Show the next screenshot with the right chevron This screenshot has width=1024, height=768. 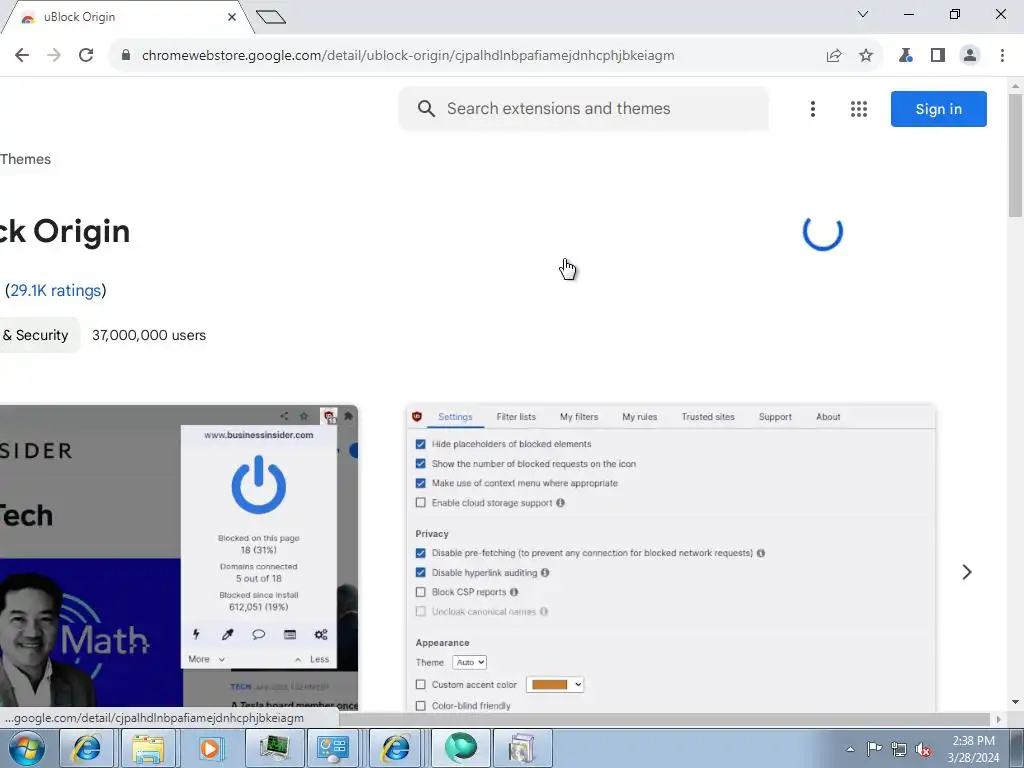click(967, 572)
